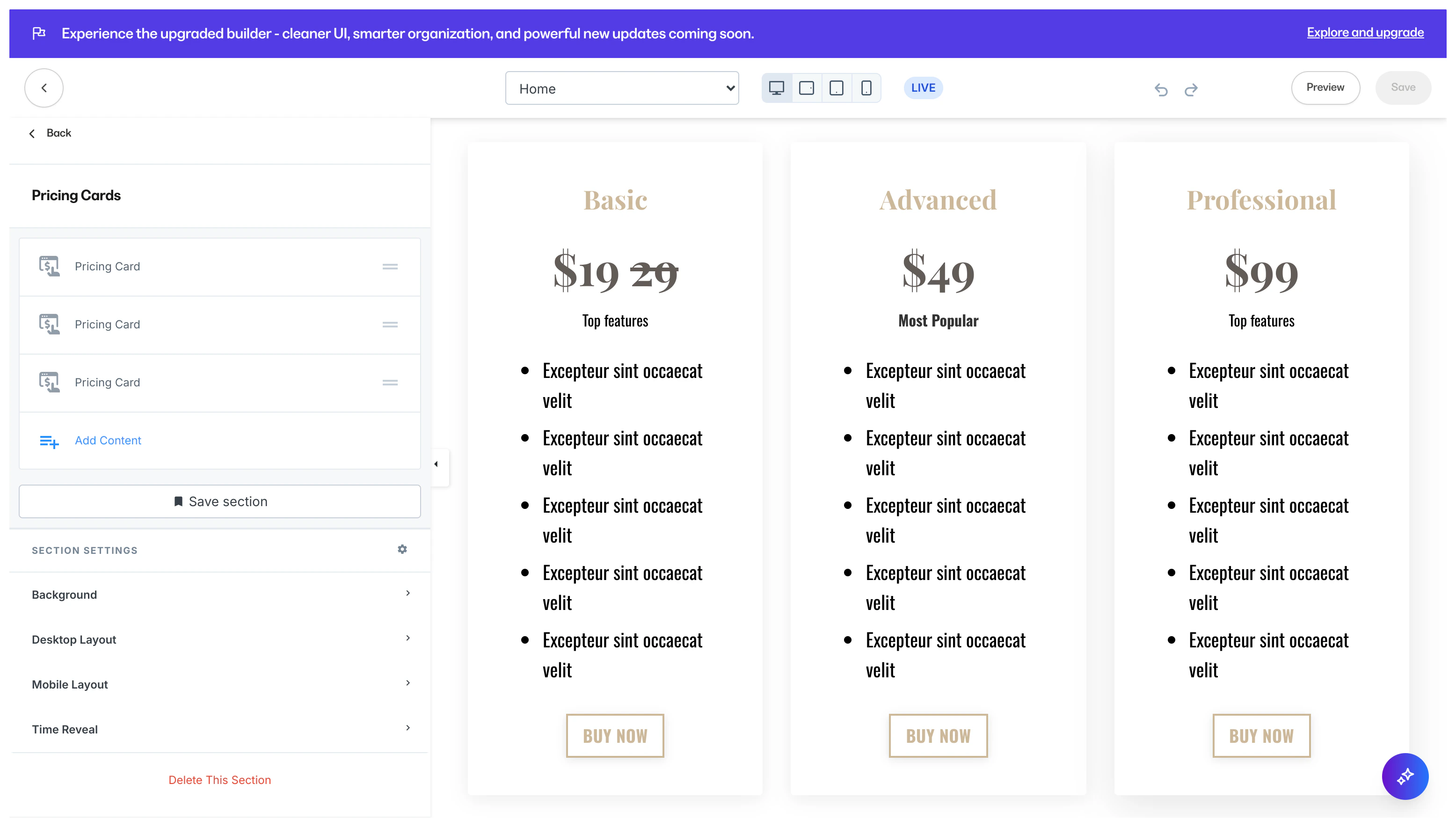The image size is (1456, 827).
Task: Open the AI assistant sparkle button
Action: (1405, 776)
